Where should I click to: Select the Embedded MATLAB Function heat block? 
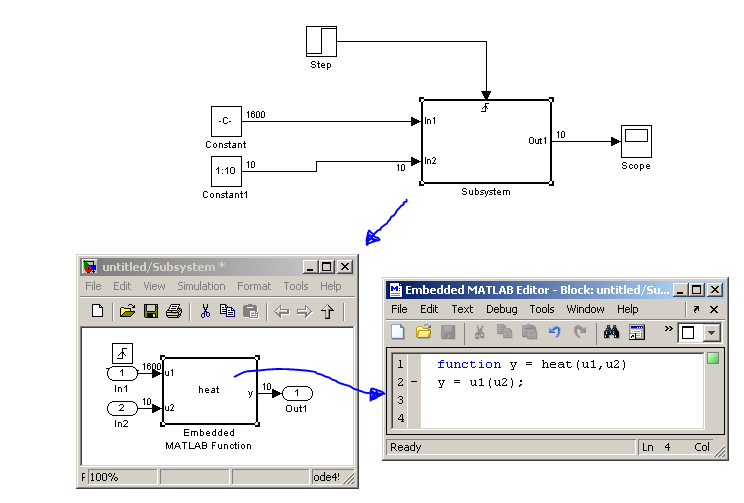(x=209, y=390)
